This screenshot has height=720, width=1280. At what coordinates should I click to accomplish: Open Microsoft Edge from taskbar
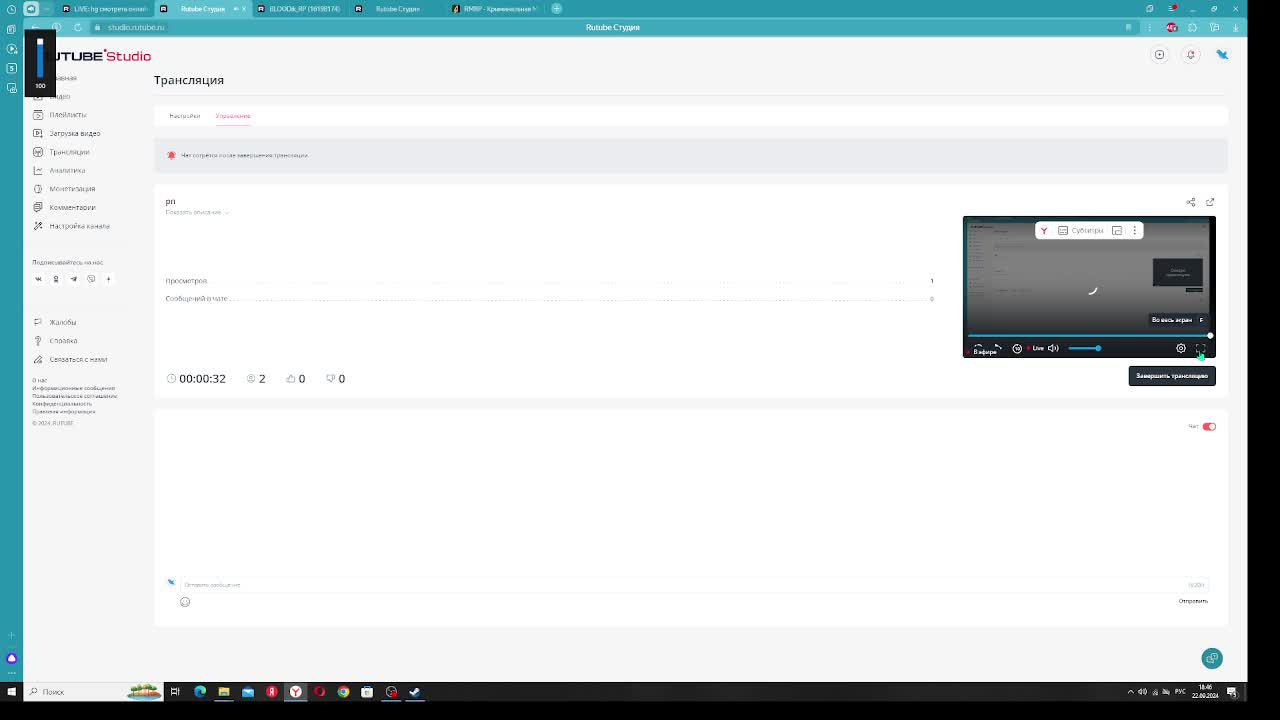click(x=200, y=691)
